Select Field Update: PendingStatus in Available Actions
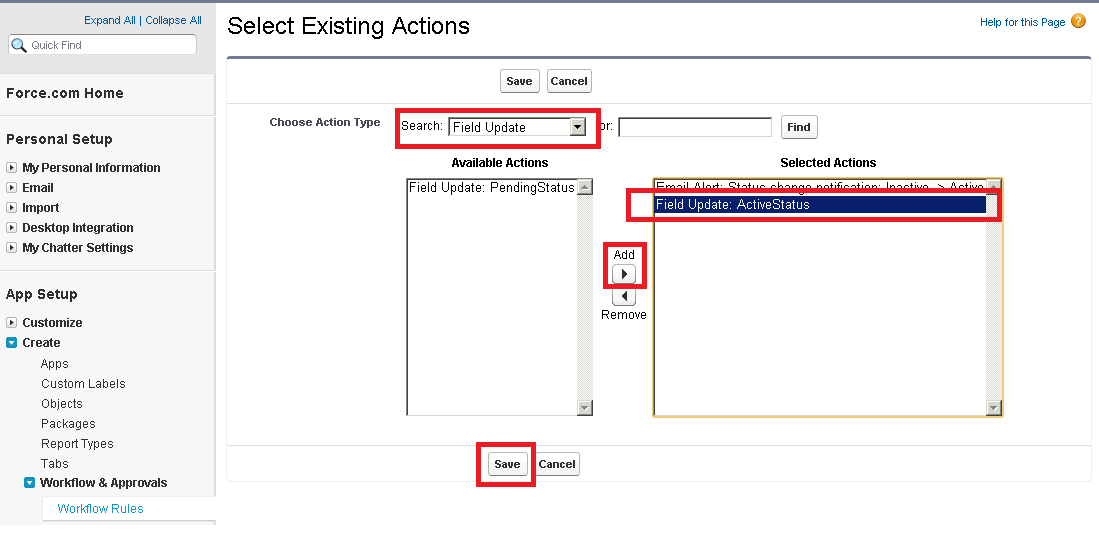This screenshot has height=540, width=1099. click(491, 187)
